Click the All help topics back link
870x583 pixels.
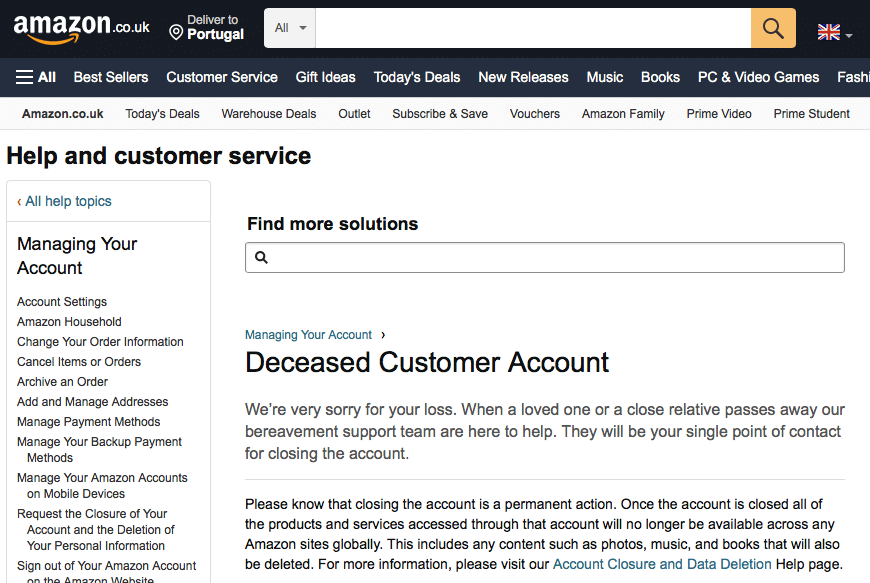[65, 201]
